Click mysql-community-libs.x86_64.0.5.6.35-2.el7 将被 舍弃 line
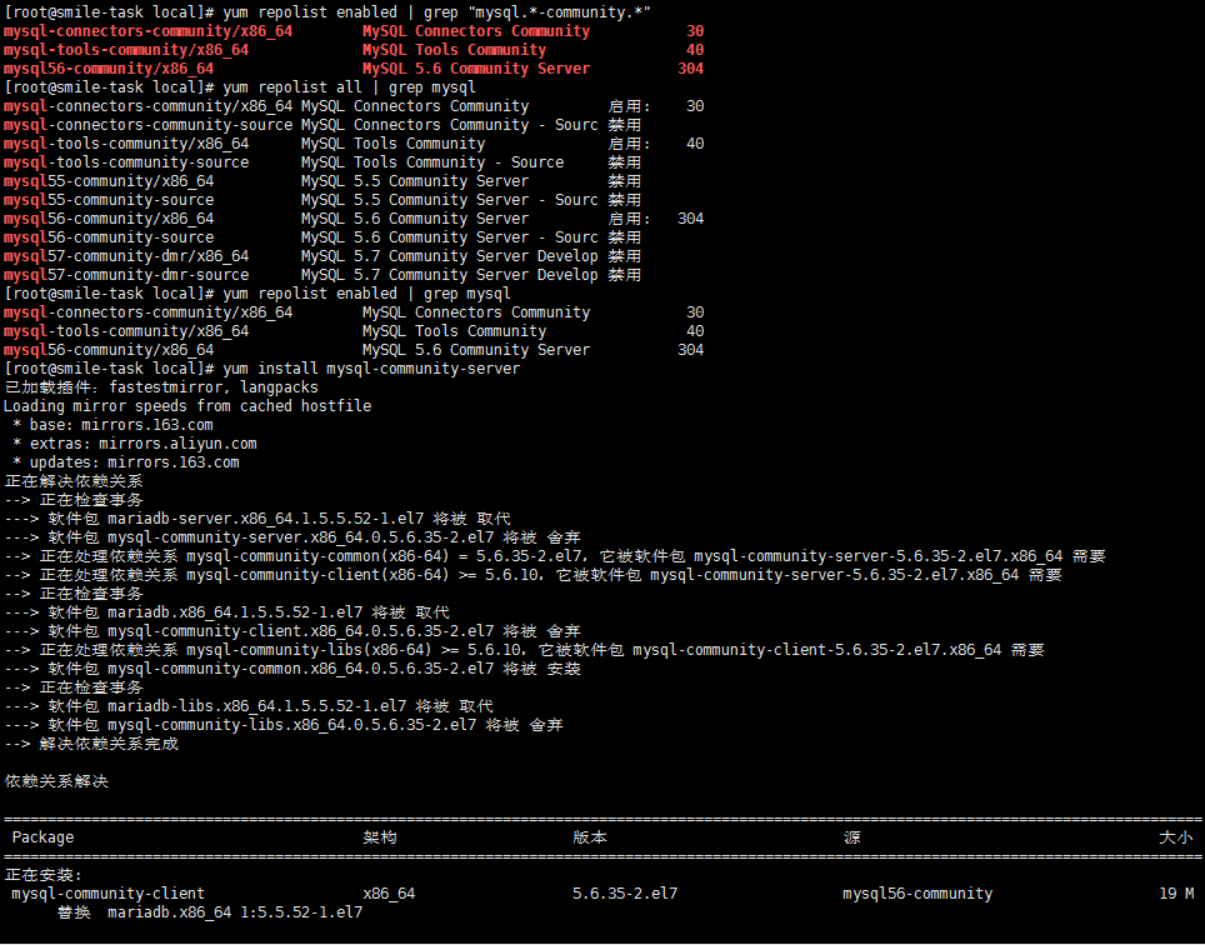1205x945 pixels. (x=283, y=725)
